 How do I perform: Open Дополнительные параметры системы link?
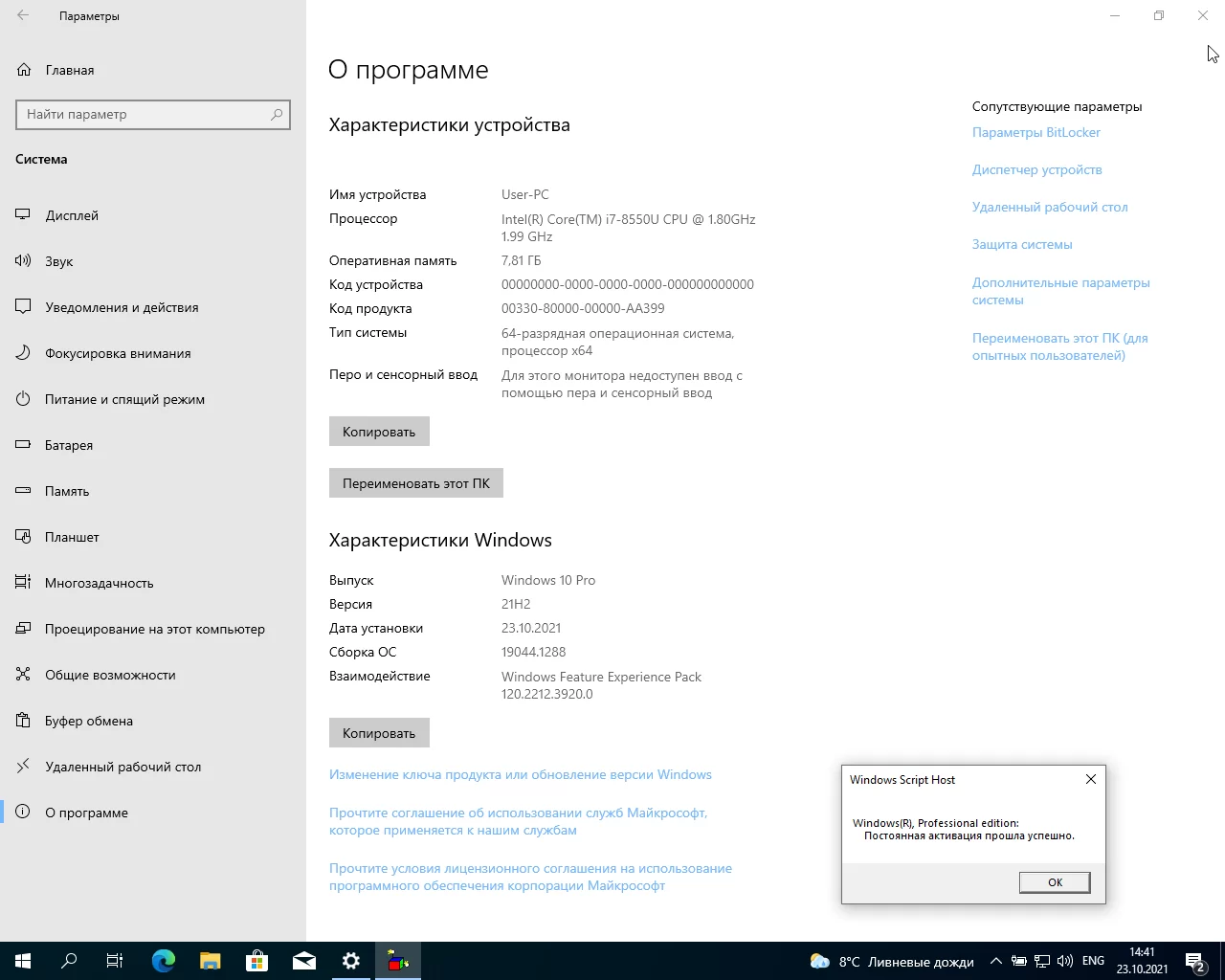tap(1061, 291)
